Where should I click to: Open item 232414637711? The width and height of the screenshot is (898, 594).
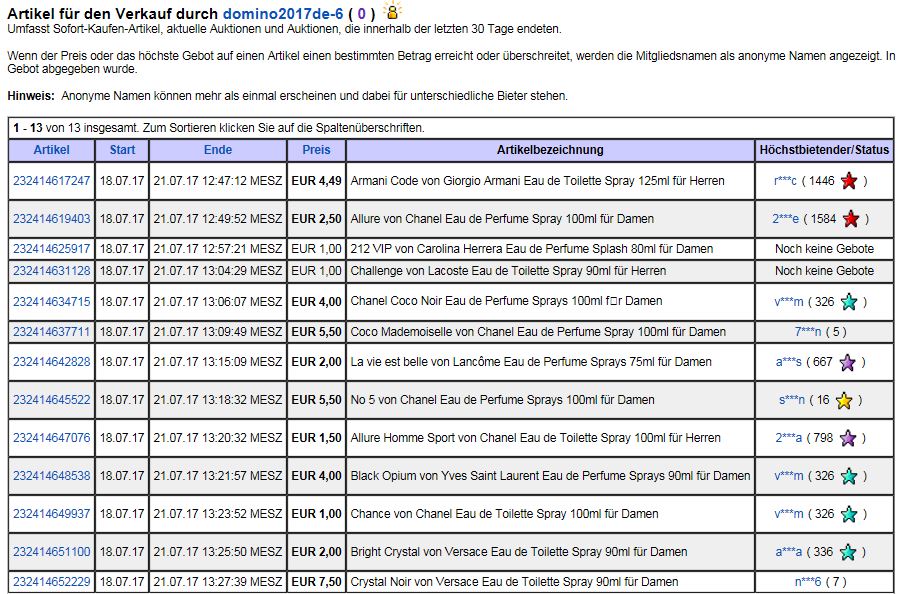pos(52,332)
